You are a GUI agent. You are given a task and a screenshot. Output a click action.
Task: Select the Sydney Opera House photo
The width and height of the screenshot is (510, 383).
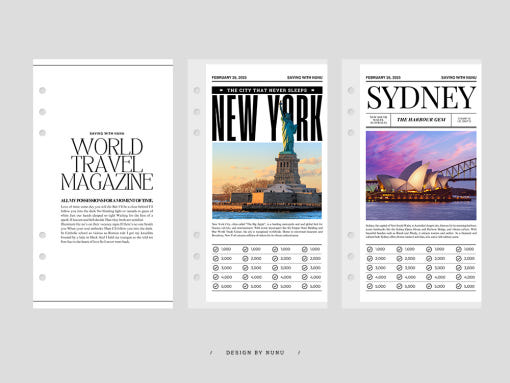421,175
